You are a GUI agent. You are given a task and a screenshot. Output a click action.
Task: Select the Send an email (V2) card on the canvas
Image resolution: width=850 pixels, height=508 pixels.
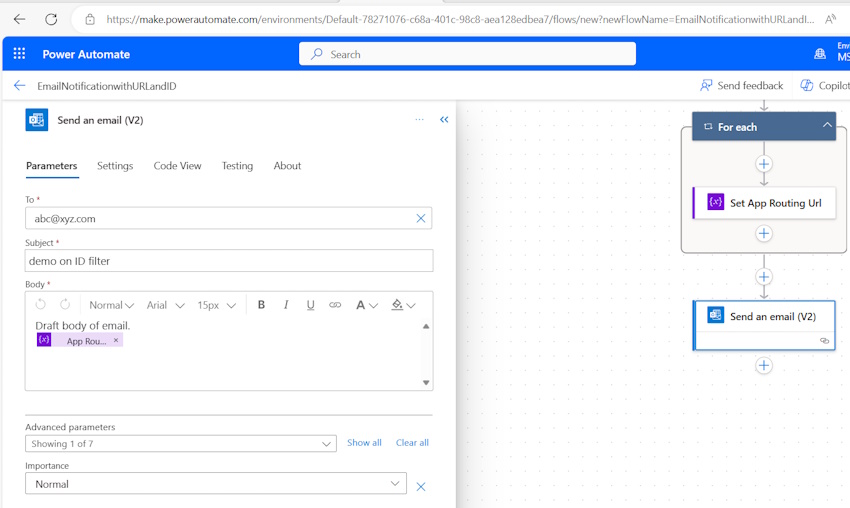pos(764,325)
